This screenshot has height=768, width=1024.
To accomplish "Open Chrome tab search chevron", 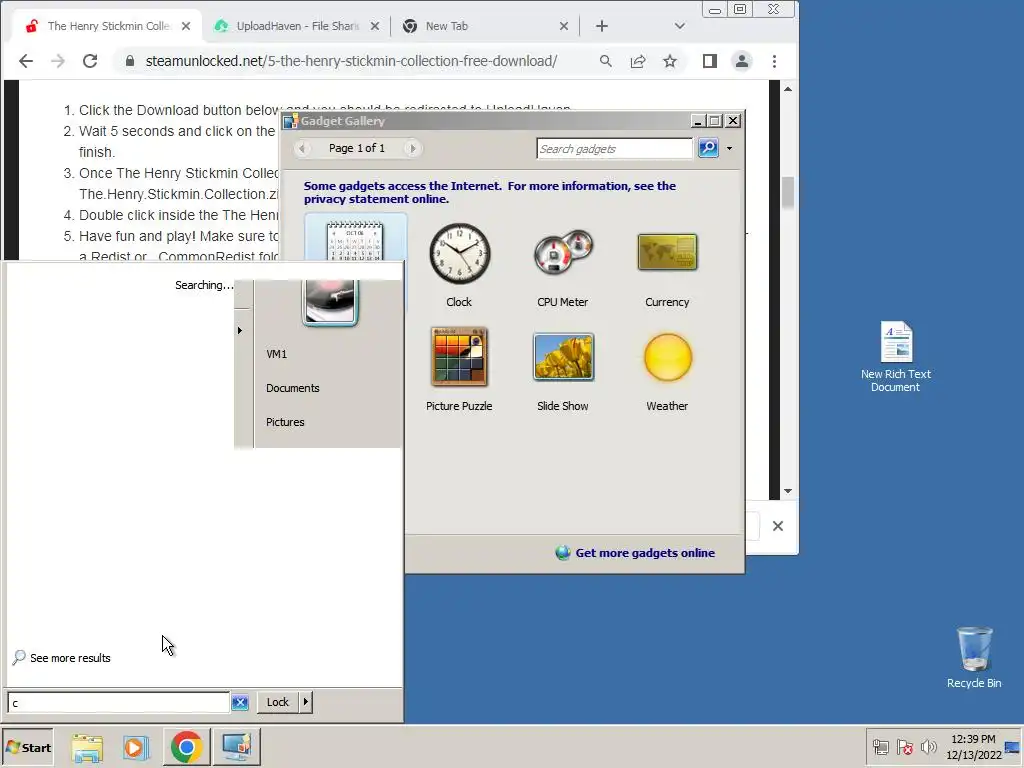I will [x=680, y=26].
